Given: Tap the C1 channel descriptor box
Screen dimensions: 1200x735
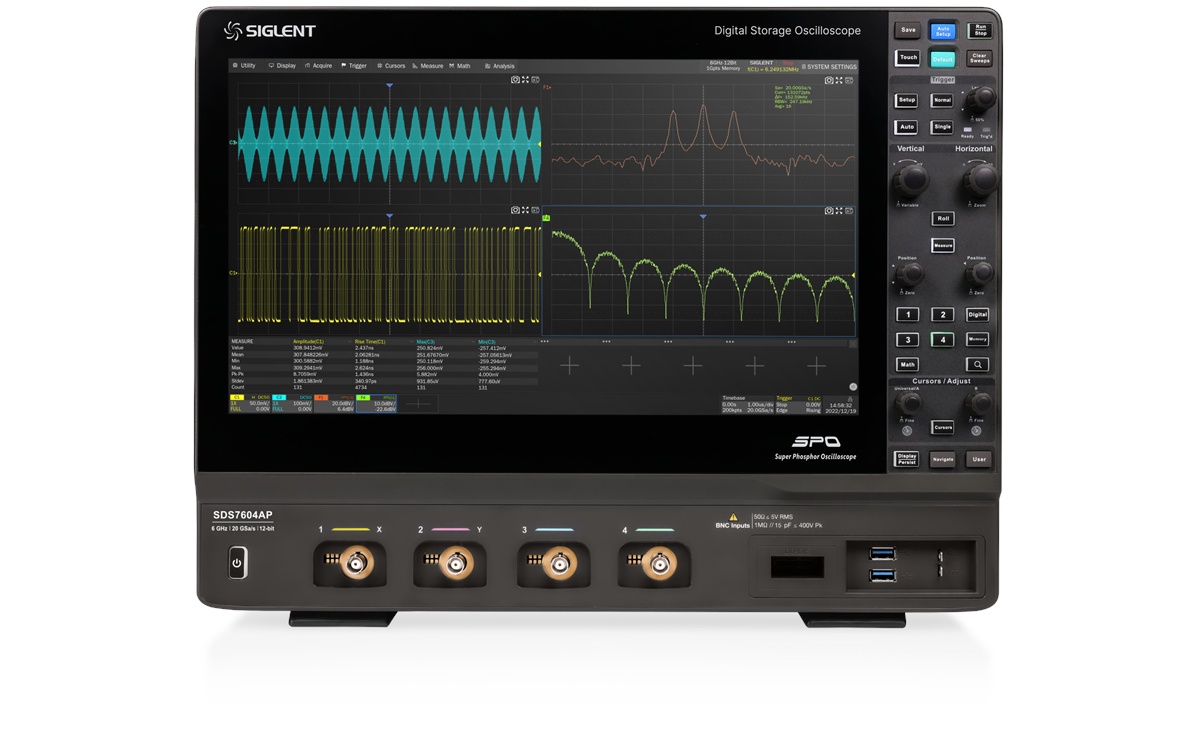Looking at the screenshot, I should pos(250,403).
